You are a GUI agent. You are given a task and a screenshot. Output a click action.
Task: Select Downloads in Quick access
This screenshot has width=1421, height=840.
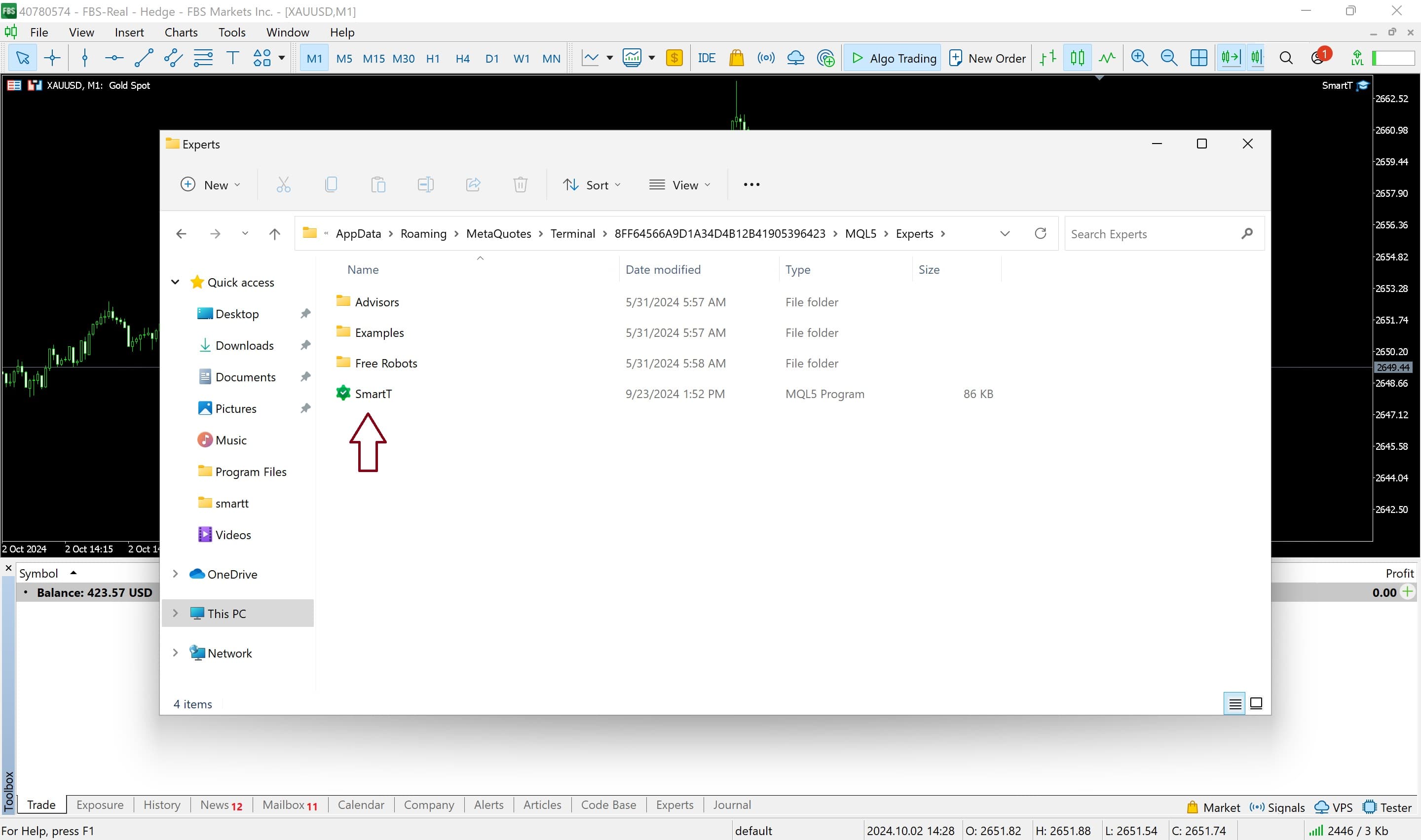245,345
